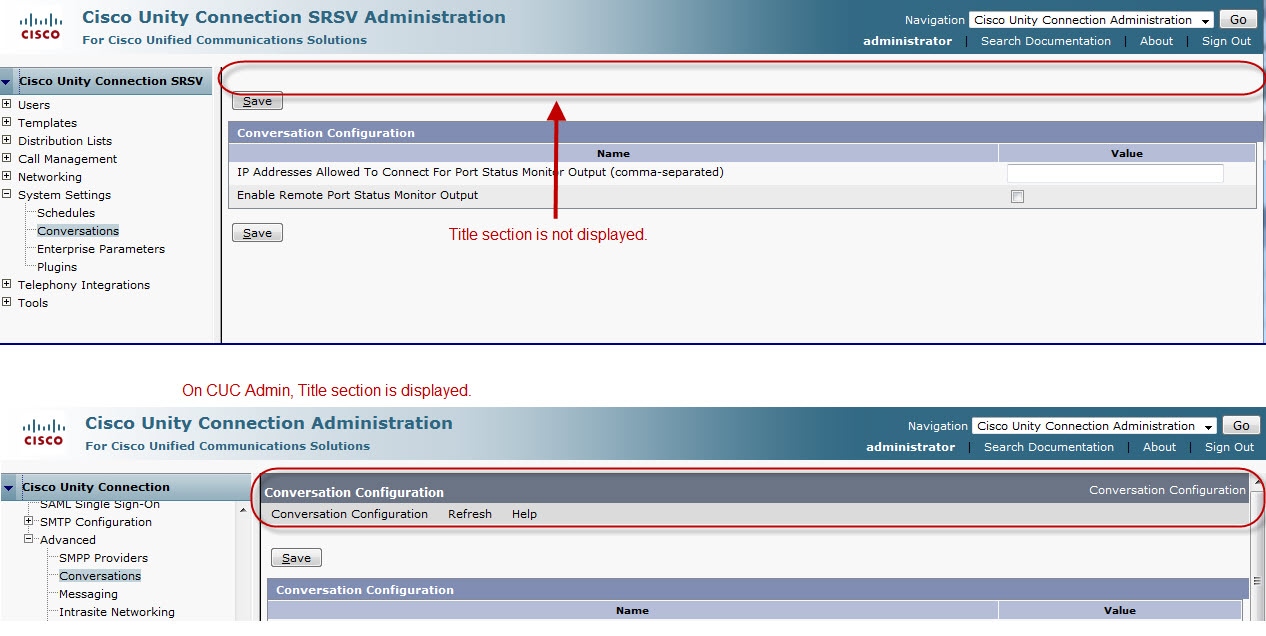1266x636 pixels.
Task: Collapse the Cisco Unity Connection SRSV arrow icon
Action: tap(6, 81)
